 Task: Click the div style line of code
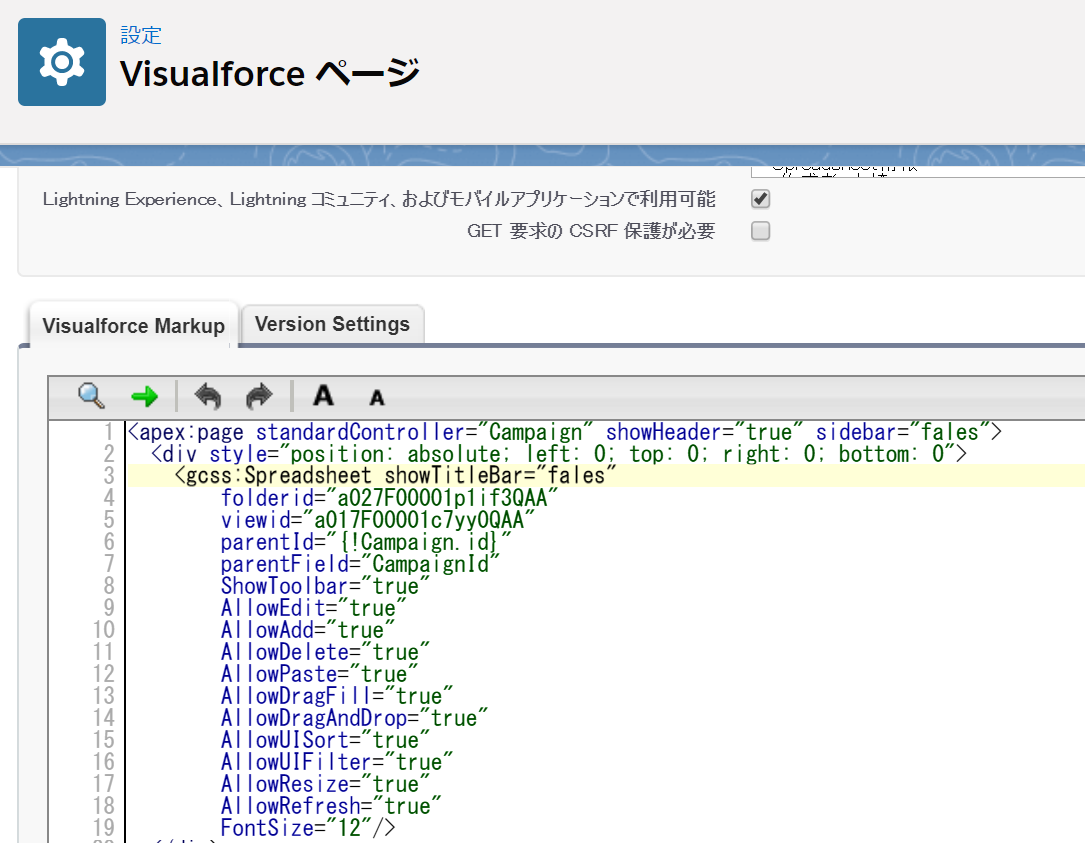coord(558,454)
